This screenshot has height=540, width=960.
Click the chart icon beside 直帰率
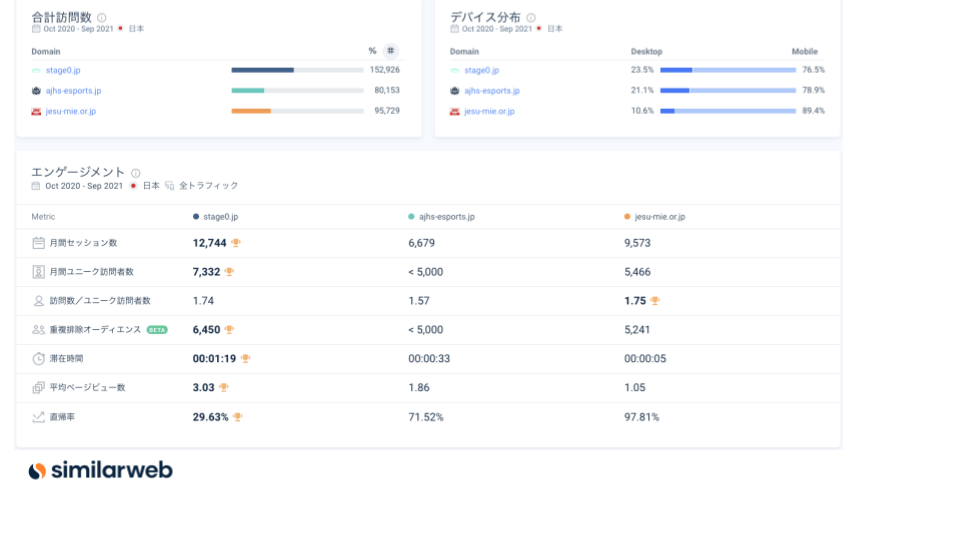coord(38,417)
